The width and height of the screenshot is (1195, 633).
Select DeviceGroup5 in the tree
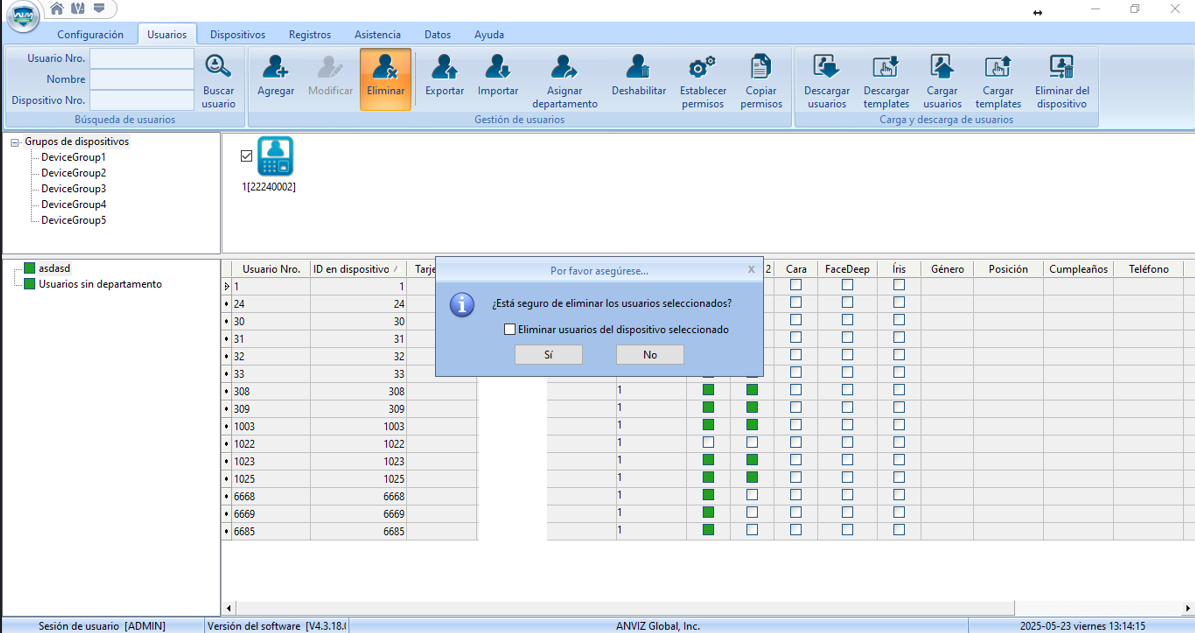point(73,220)
